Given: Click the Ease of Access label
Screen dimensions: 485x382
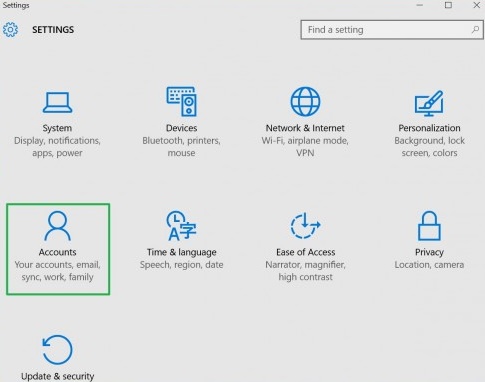Looking at the screenshot, I should tap(306, 252).
